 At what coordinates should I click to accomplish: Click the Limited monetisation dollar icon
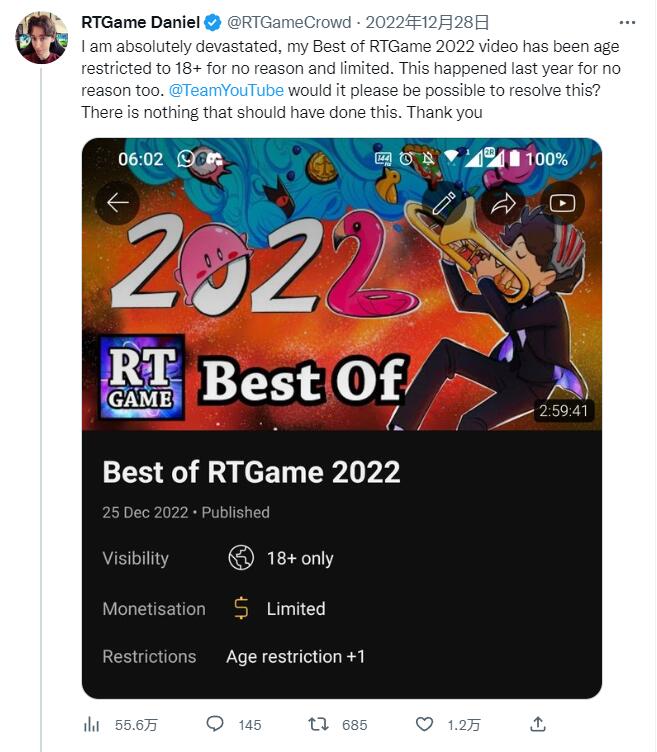(241, 608)
